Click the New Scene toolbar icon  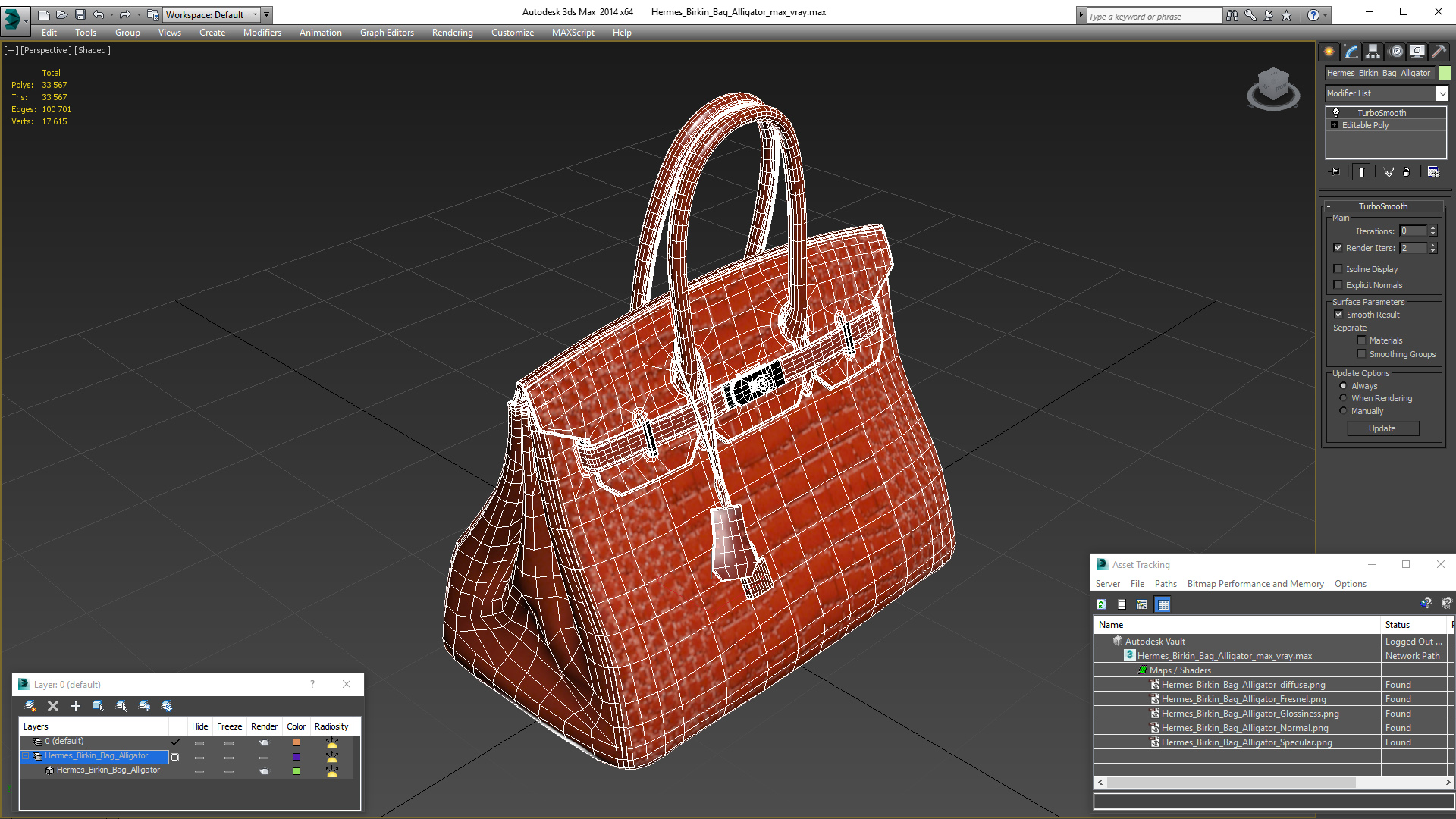click(43, 14)
